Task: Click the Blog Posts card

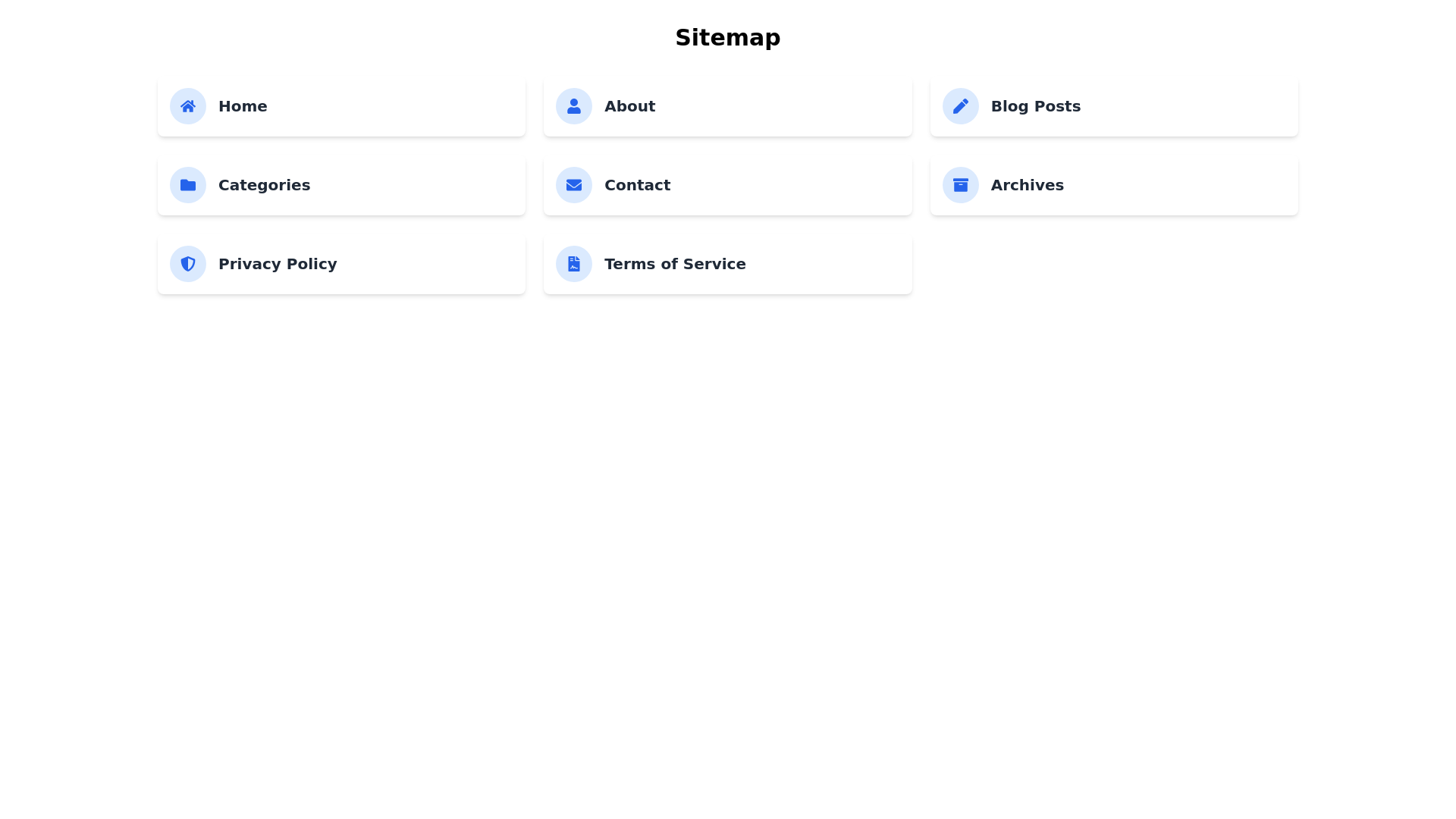Action: 1113,106
